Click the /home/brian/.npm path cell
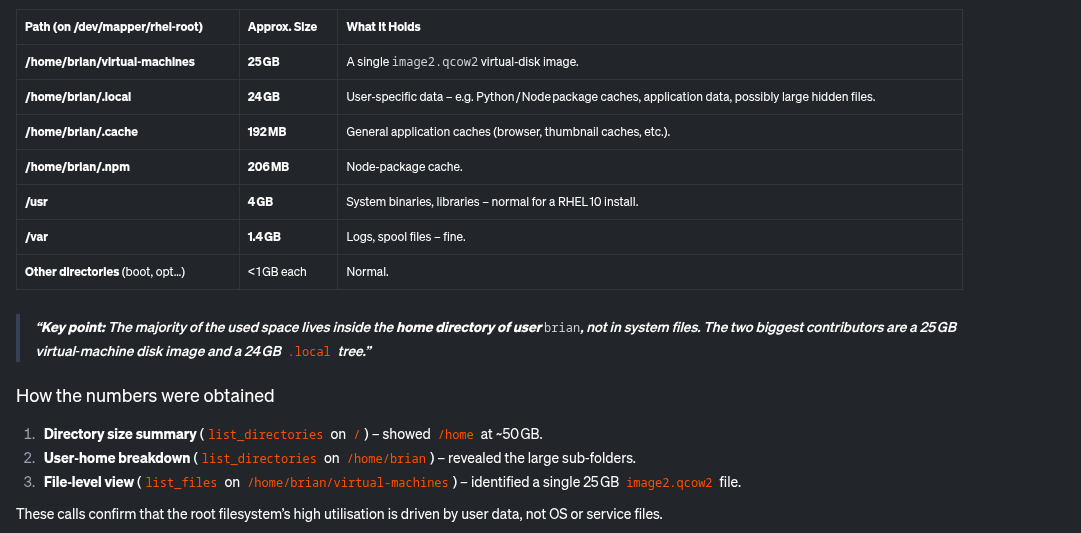The width and height of the screenshot is (1081, 533). (x=77, y=167)
